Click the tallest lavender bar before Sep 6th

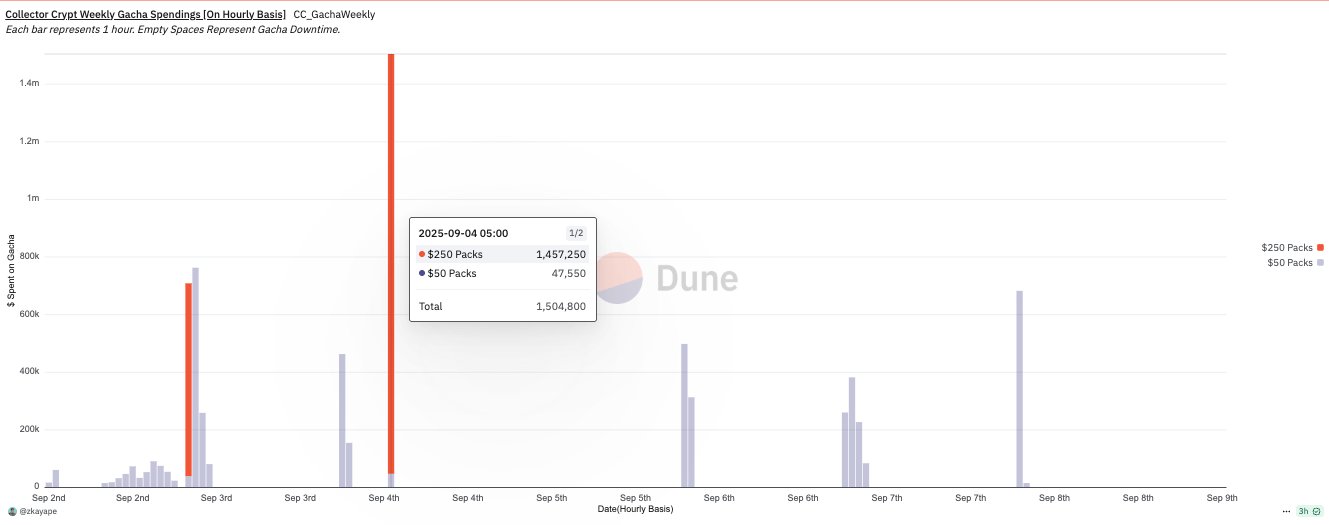tap(684, 415)
